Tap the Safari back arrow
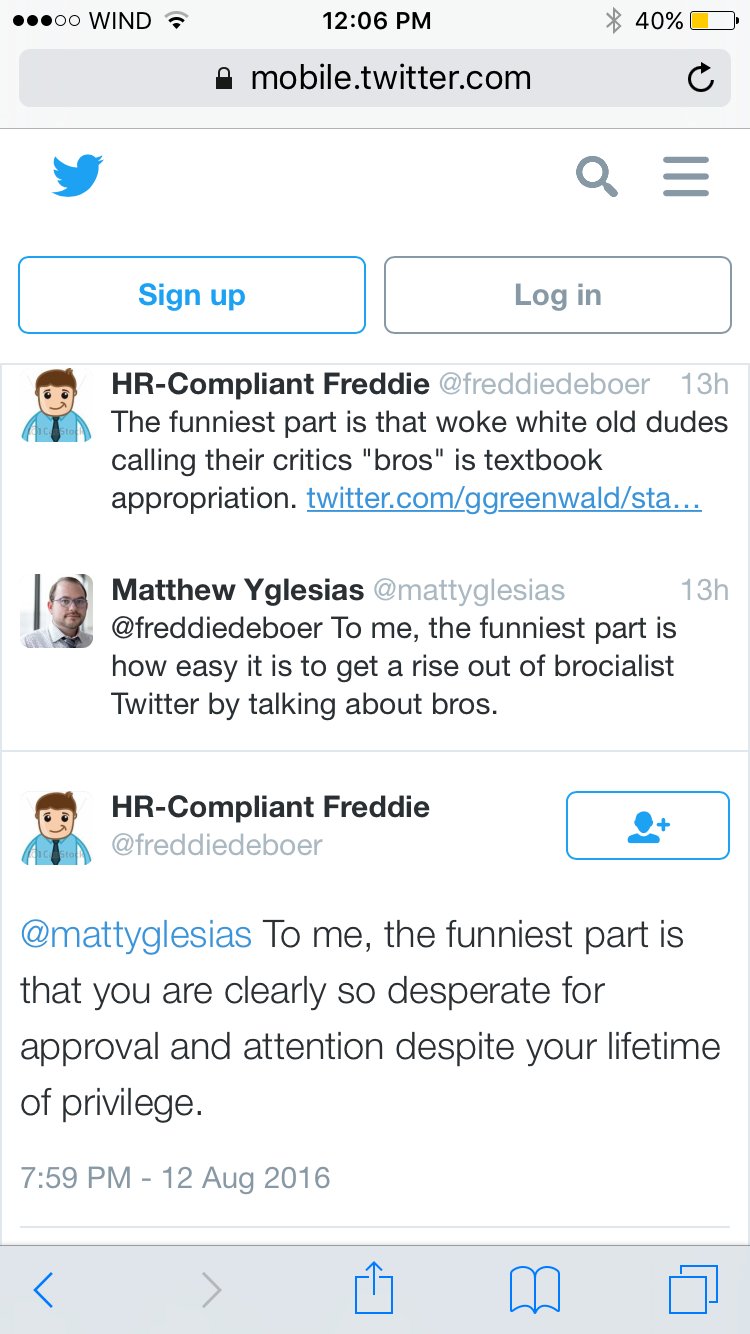This screenshot has width=750, height=1334. (x=43, y=1290)
